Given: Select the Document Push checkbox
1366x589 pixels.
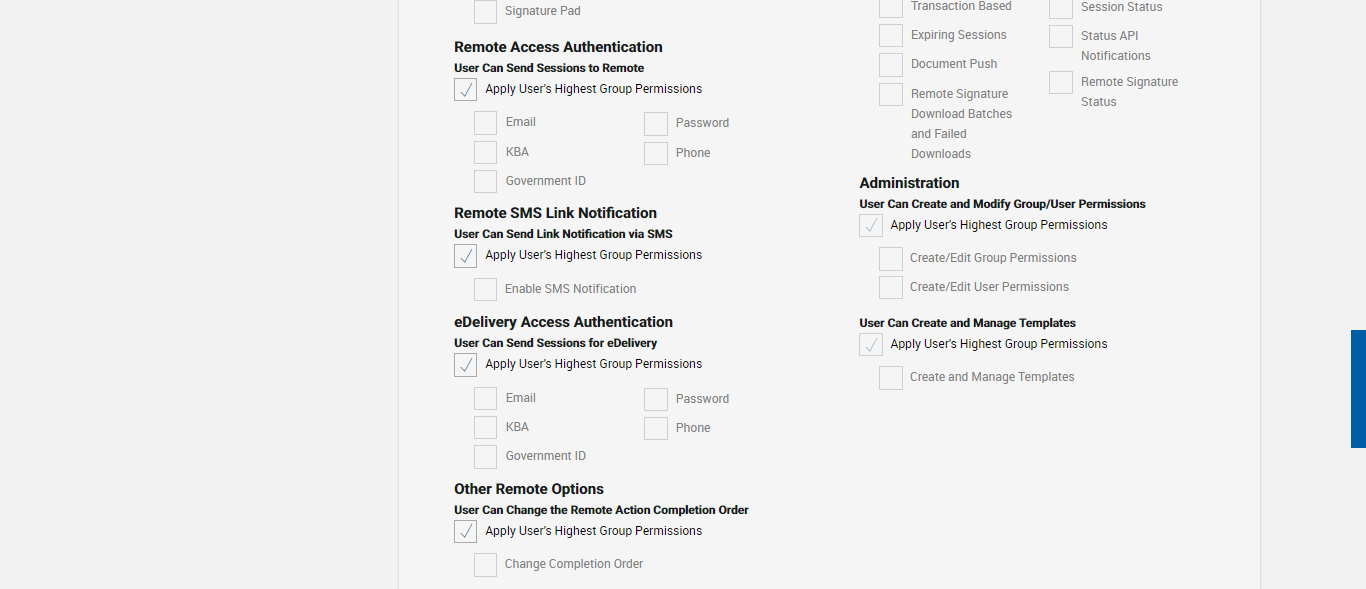Looking at the screenshot, I should tap(891, 65).
